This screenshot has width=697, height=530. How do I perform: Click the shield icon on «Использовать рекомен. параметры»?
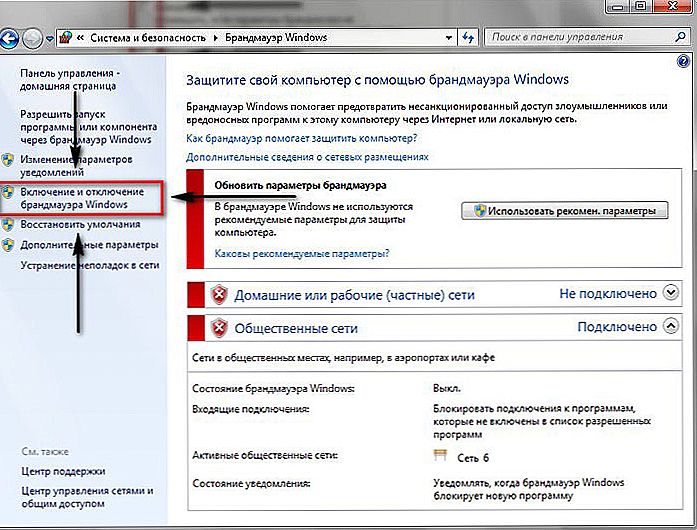coord(479,211)
